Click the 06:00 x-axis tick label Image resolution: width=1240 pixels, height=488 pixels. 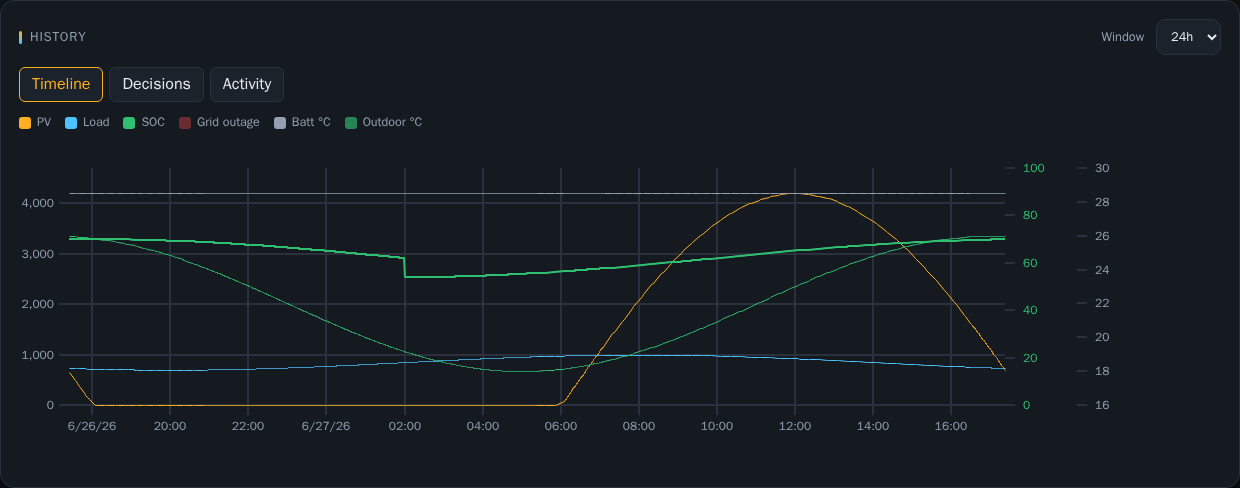pyautogui.click(x=560, y=426)
